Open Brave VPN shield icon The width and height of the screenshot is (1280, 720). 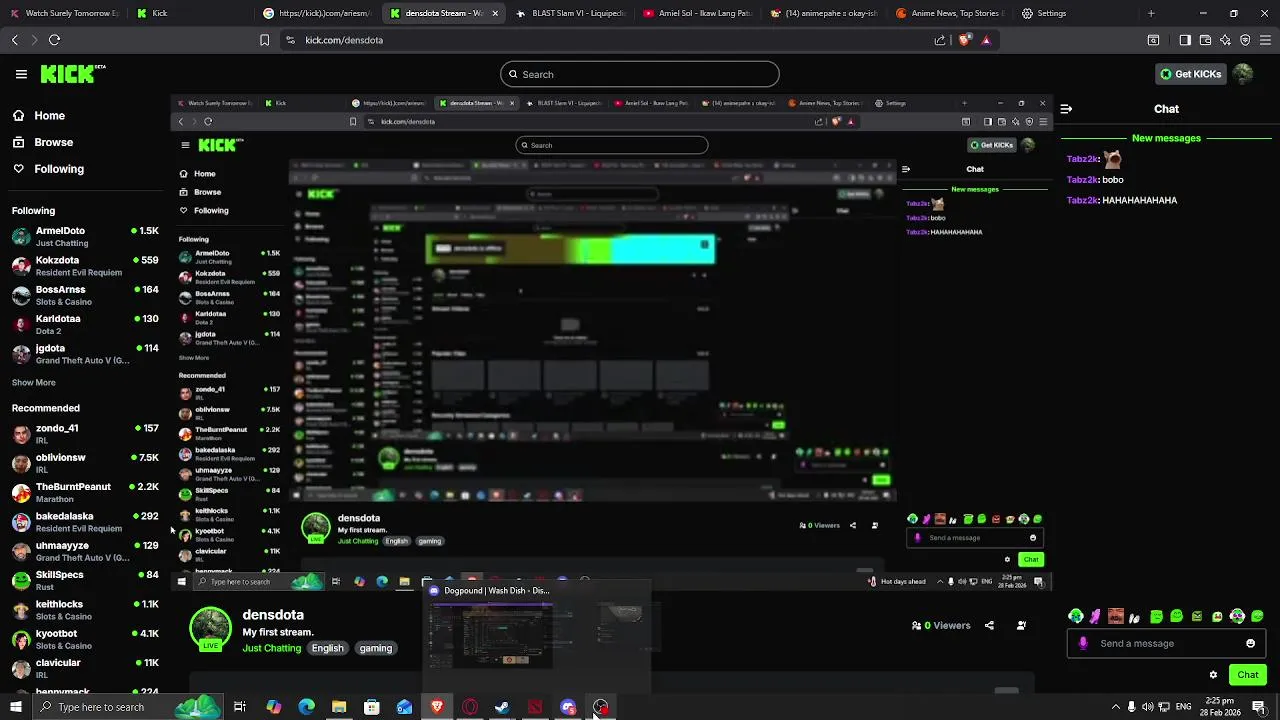tap(1245, 40)
